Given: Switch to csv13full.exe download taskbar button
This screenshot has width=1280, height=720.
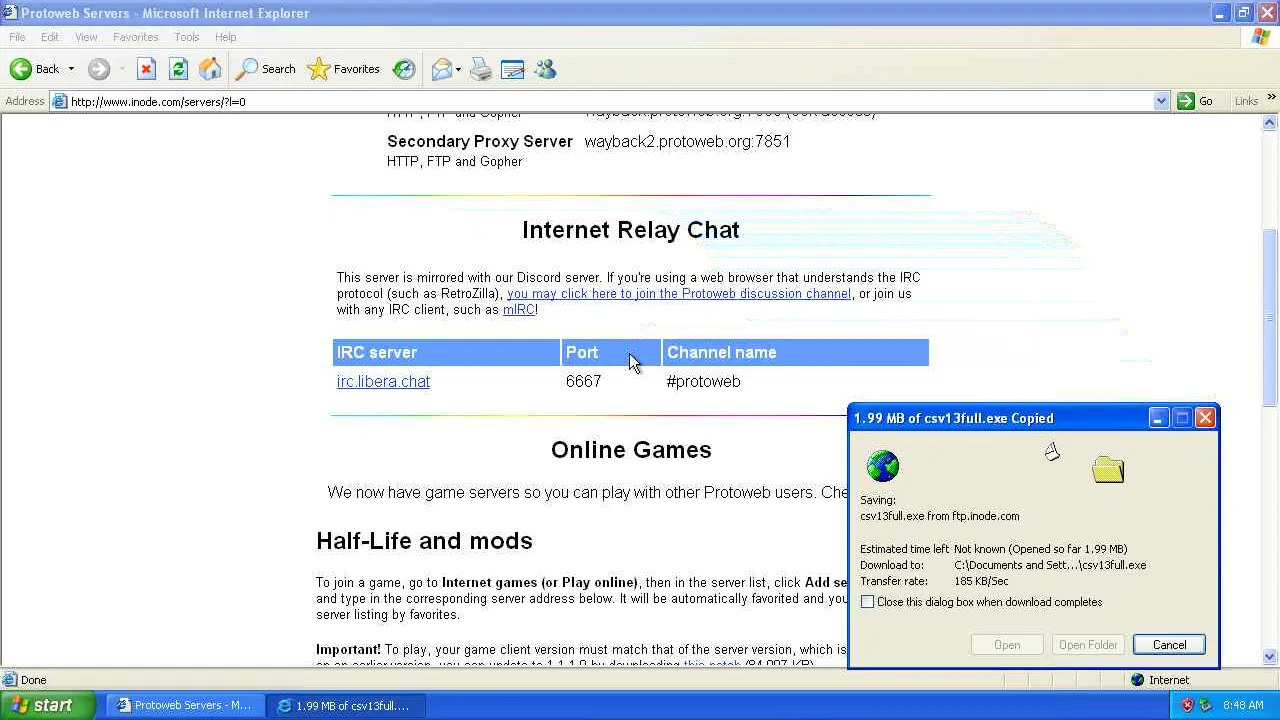Looking at the screenshot, I should pos(346,705).
